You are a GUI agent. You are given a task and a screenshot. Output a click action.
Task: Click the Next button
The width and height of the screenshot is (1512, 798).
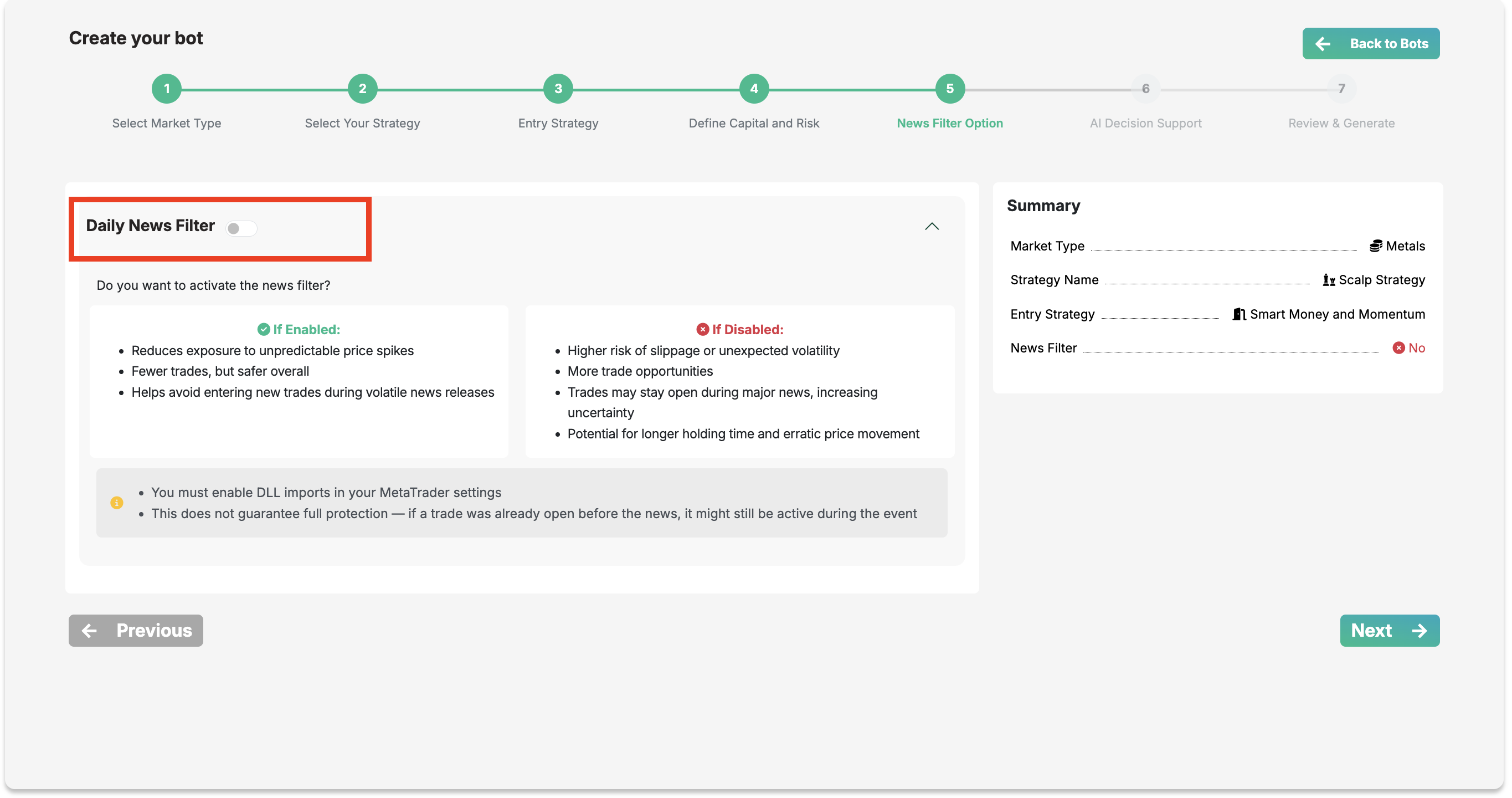(x=1390, y=631)
